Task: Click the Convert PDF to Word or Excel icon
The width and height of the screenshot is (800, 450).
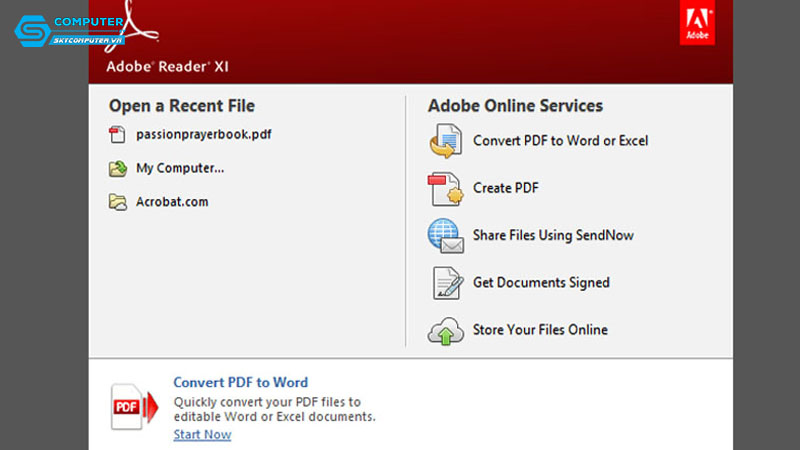Action: [x=445, y=141]
